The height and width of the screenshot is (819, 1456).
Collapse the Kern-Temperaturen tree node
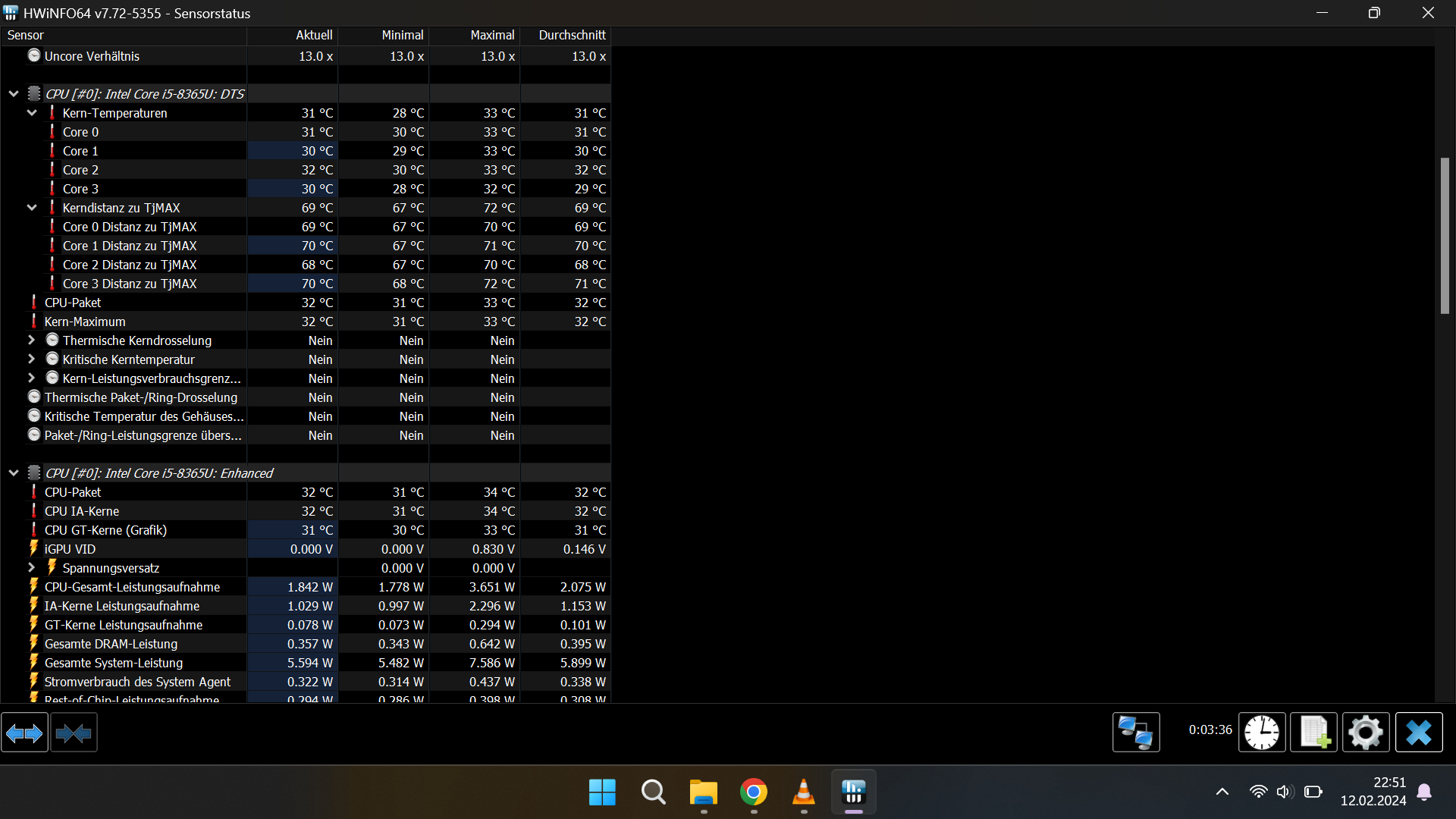pyautogui.click(x=32, y=113)
